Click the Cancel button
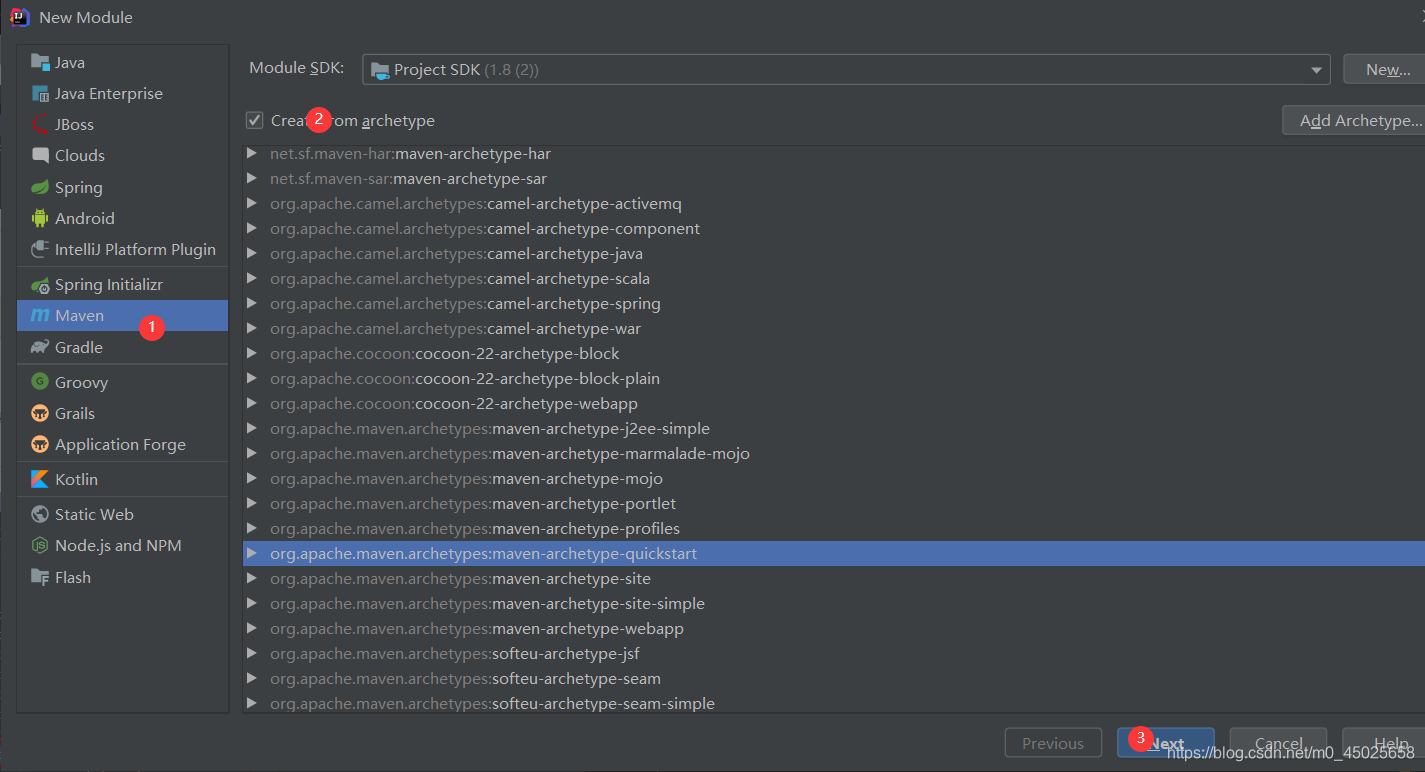 tap(1278, 743)
